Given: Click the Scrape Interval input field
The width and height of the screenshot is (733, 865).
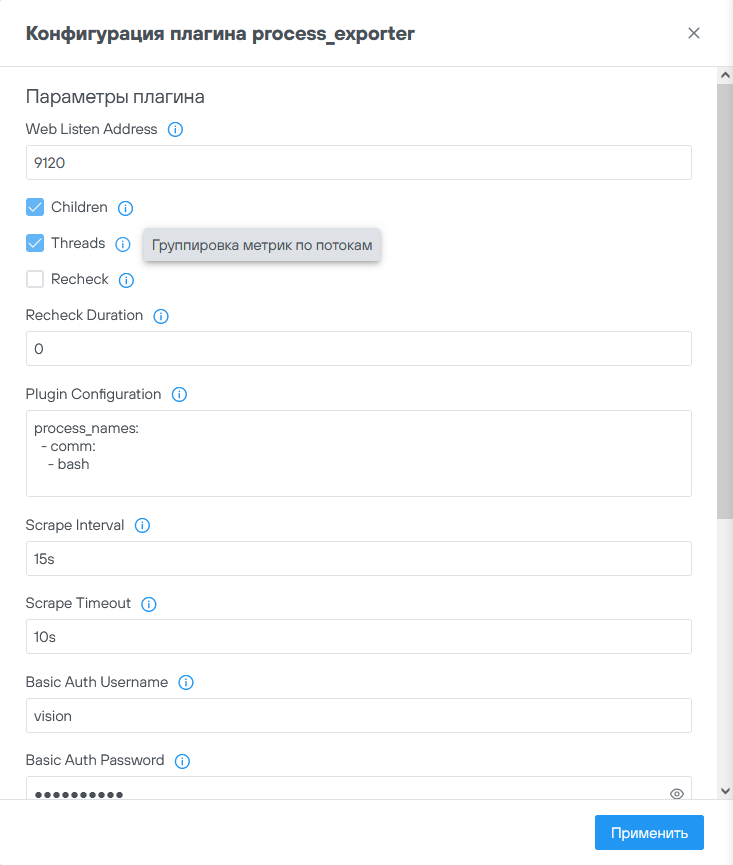Looking at the screenshot, I should 358,559.
